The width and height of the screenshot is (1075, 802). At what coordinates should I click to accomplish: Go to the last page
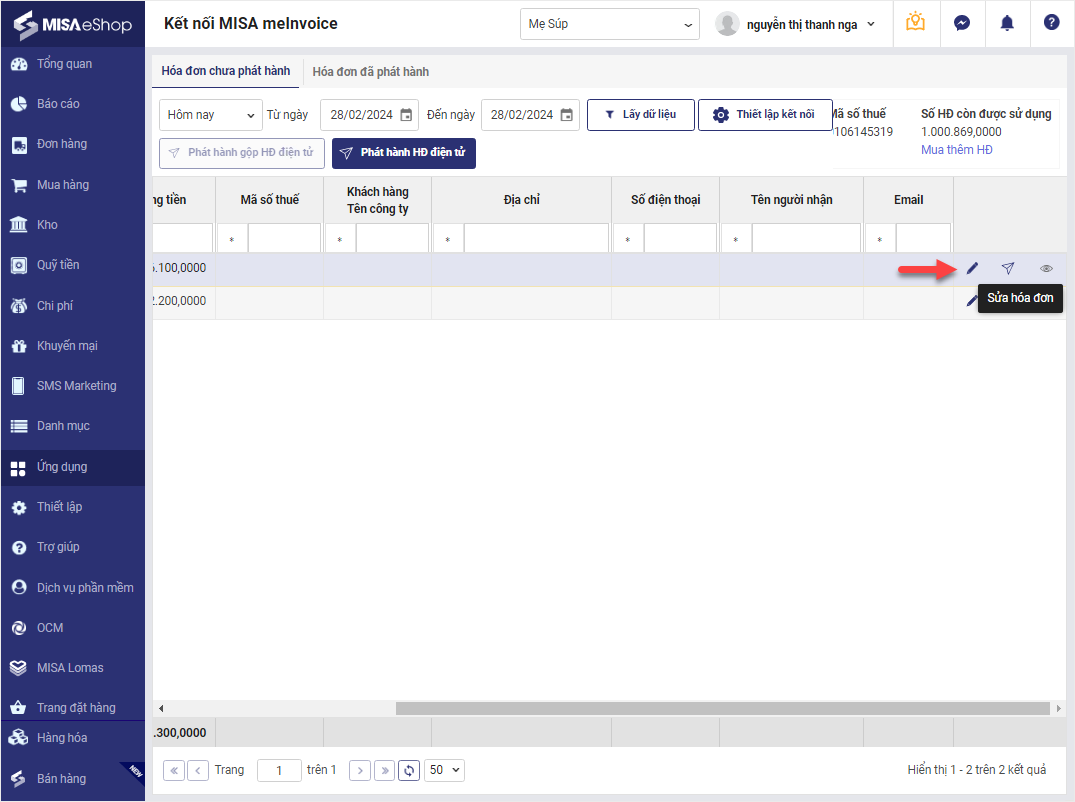click(x=385, y=770)
